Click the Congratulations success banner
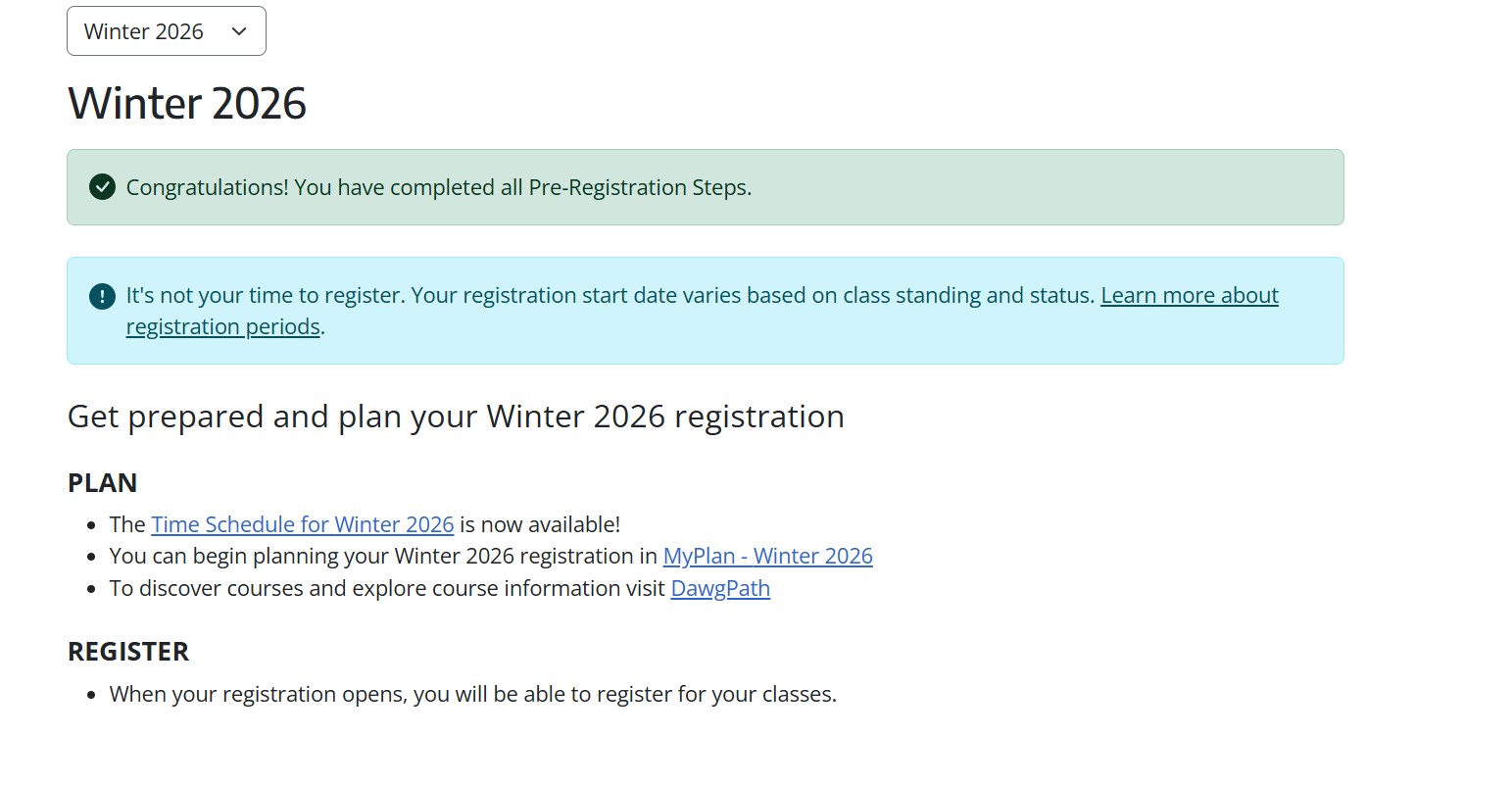 pyautogui.click(x=705, y=186)
